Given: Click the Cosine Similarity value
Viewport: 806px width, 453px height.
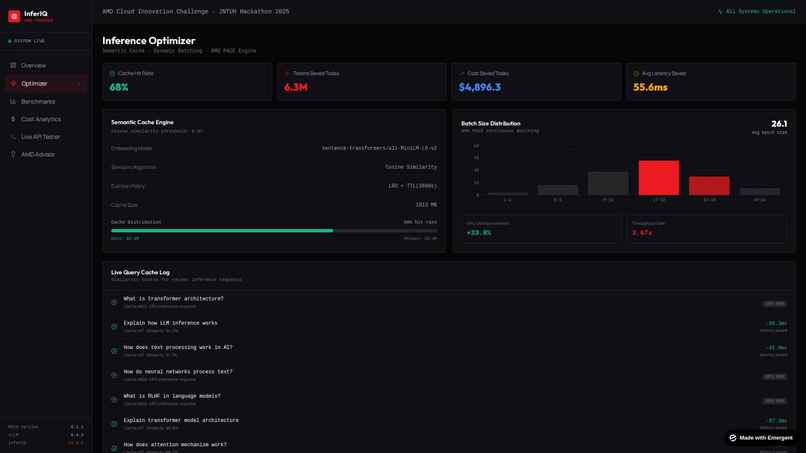Looking at the screenshot, I should (x=411, y=167).
